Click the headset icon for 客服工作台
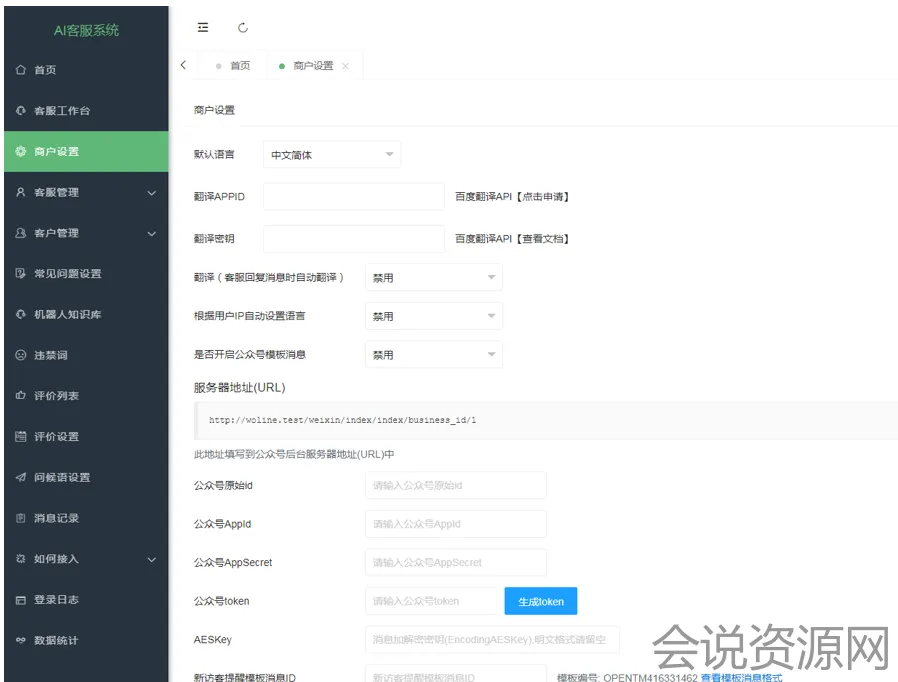Screen dimensions: 898x682 [x=20, y=111]
